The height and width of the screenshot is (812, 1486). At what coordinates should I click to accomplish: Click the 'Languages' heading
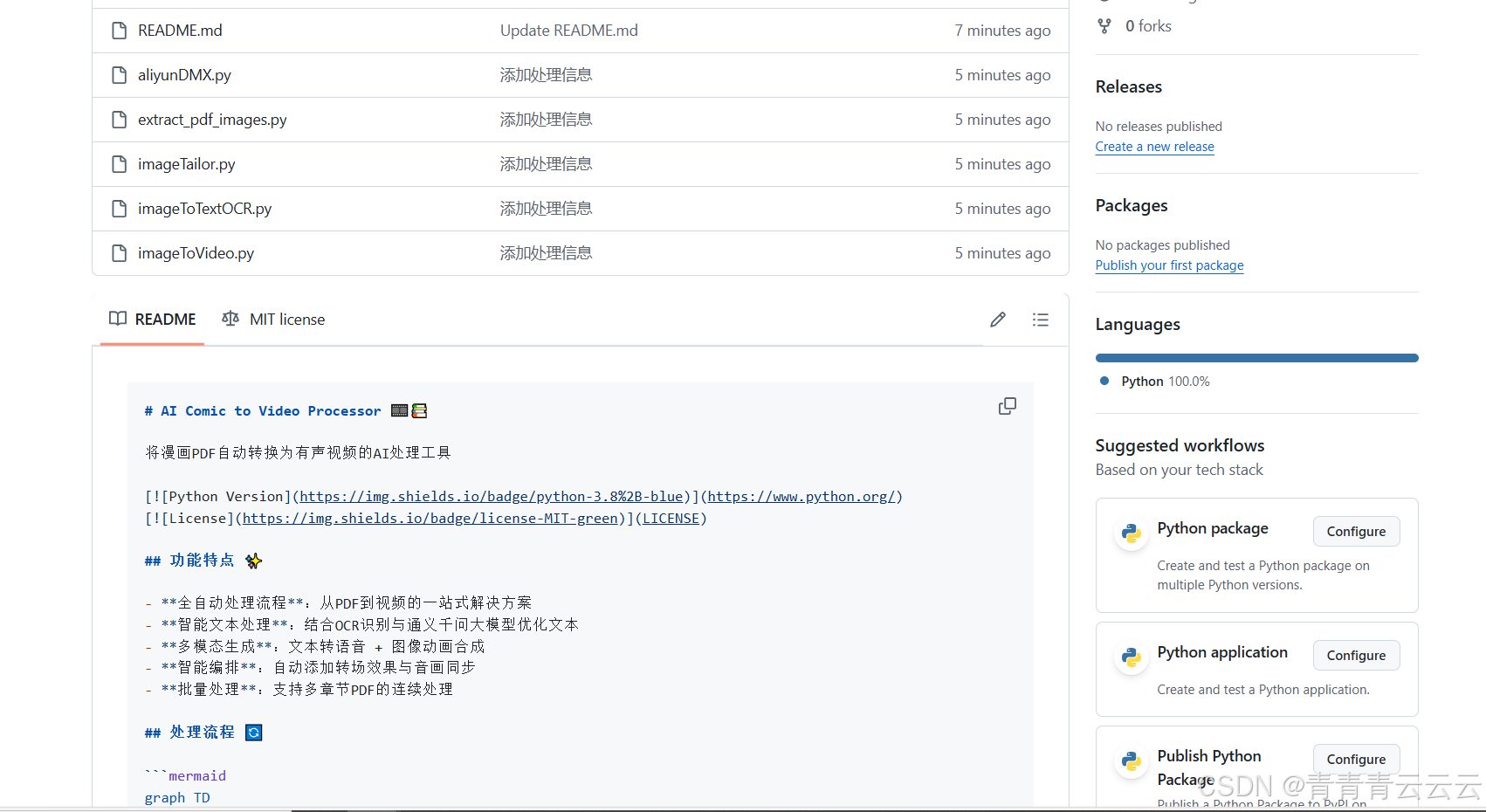point(1138,324)
